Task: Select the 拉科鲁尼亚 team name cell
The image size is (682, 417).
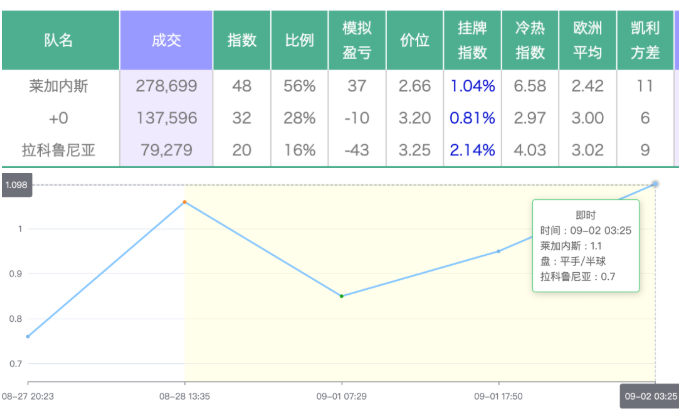Action: click(x=59, y=152)
